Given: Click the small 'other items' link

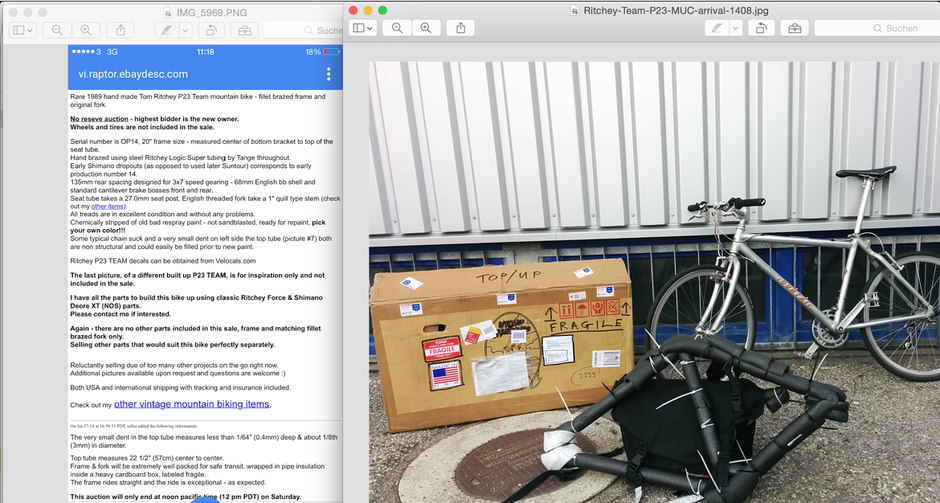Looking at the screenshot, I should [107, 206].
